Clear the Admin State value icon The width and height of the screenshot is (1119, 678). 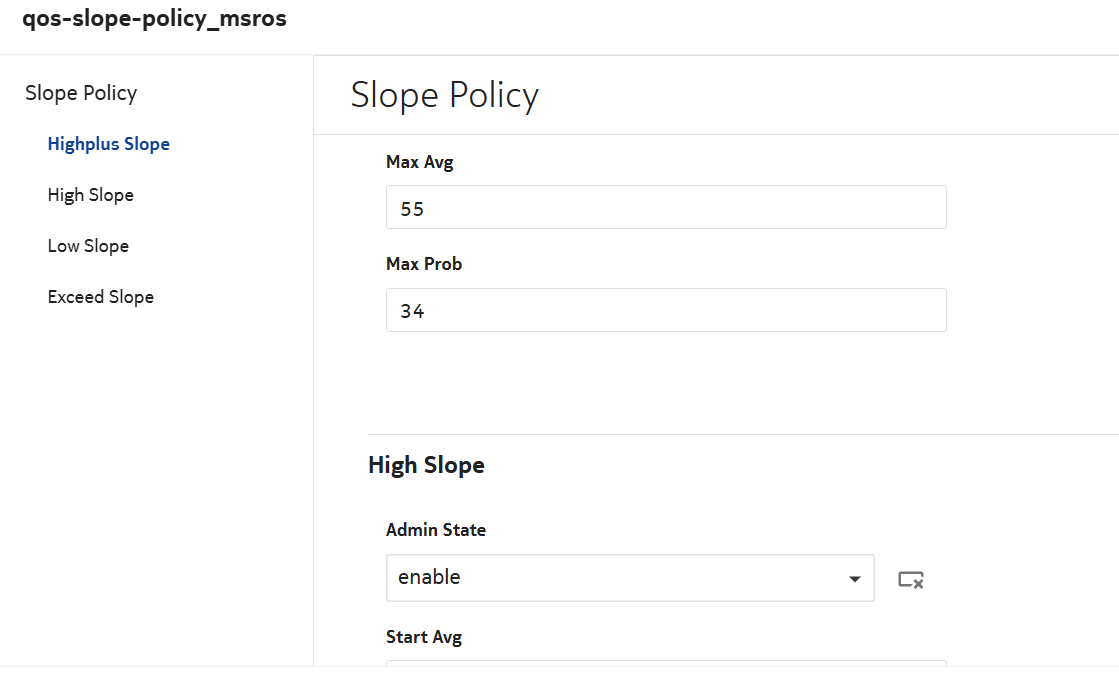(910, 579)
